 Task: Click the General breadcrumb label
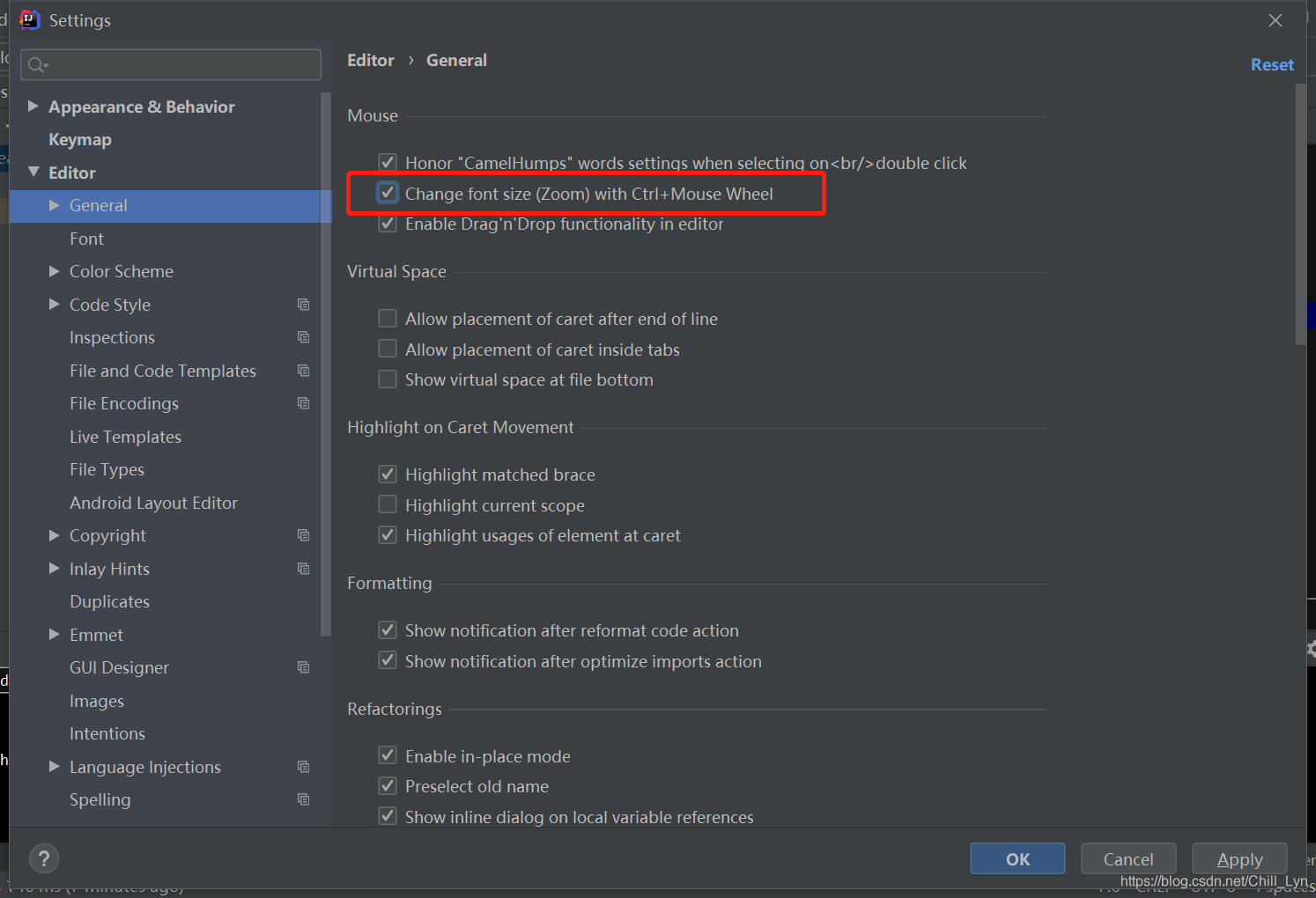point(456,61)
